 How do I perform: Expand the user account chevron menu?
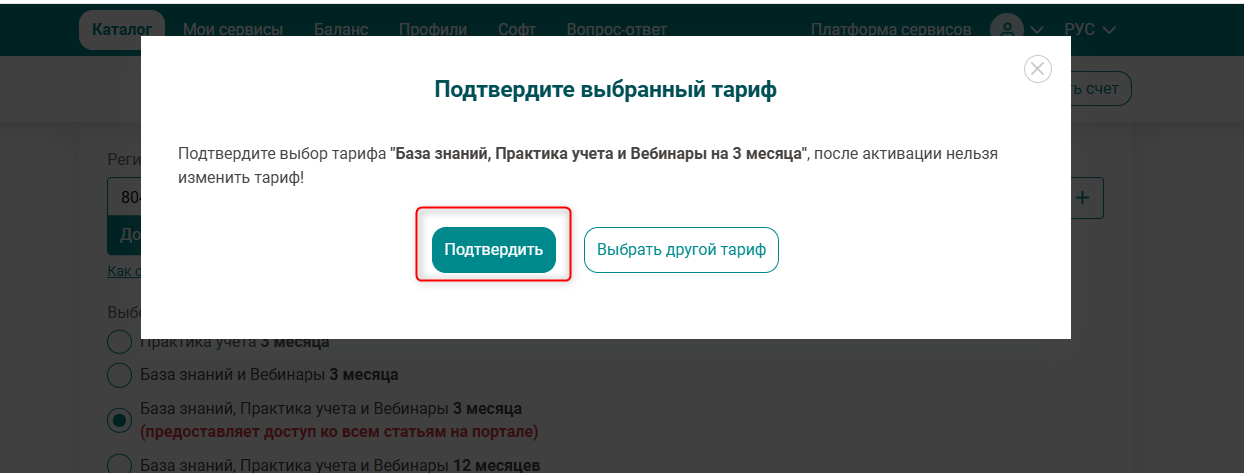click(1037, 30)
